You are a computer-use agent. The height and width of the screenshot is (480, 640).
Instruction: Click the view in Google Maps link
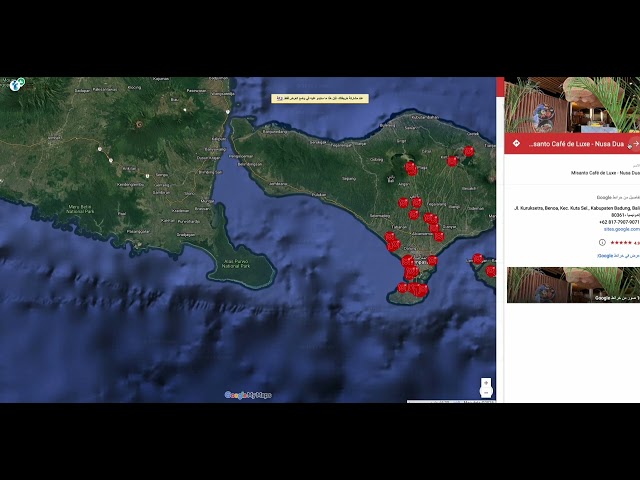[x=618, y=256]
